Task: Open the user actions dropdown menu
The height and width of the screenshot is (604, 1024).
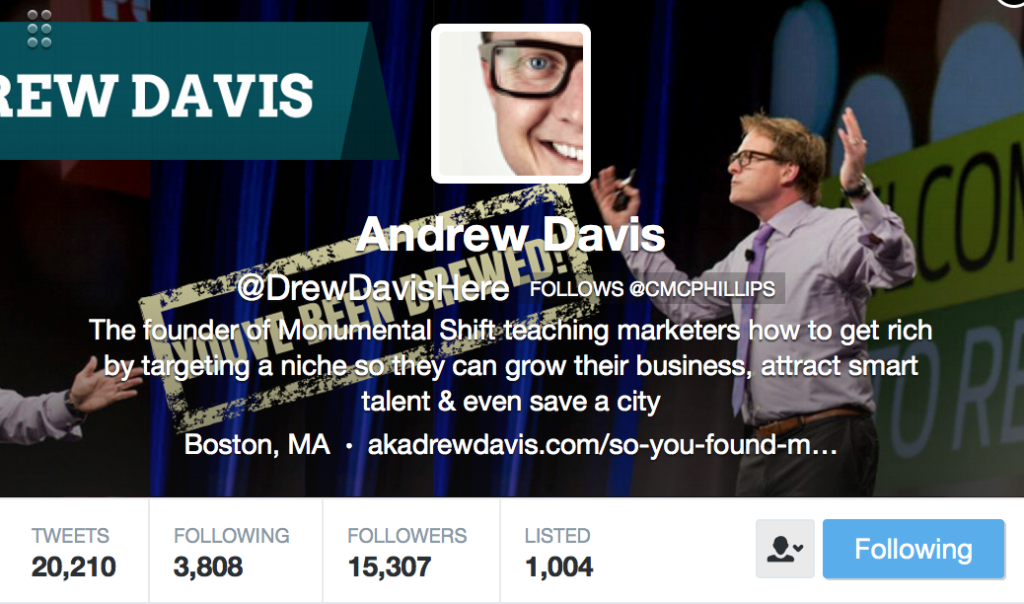Action: coord(785,549)
